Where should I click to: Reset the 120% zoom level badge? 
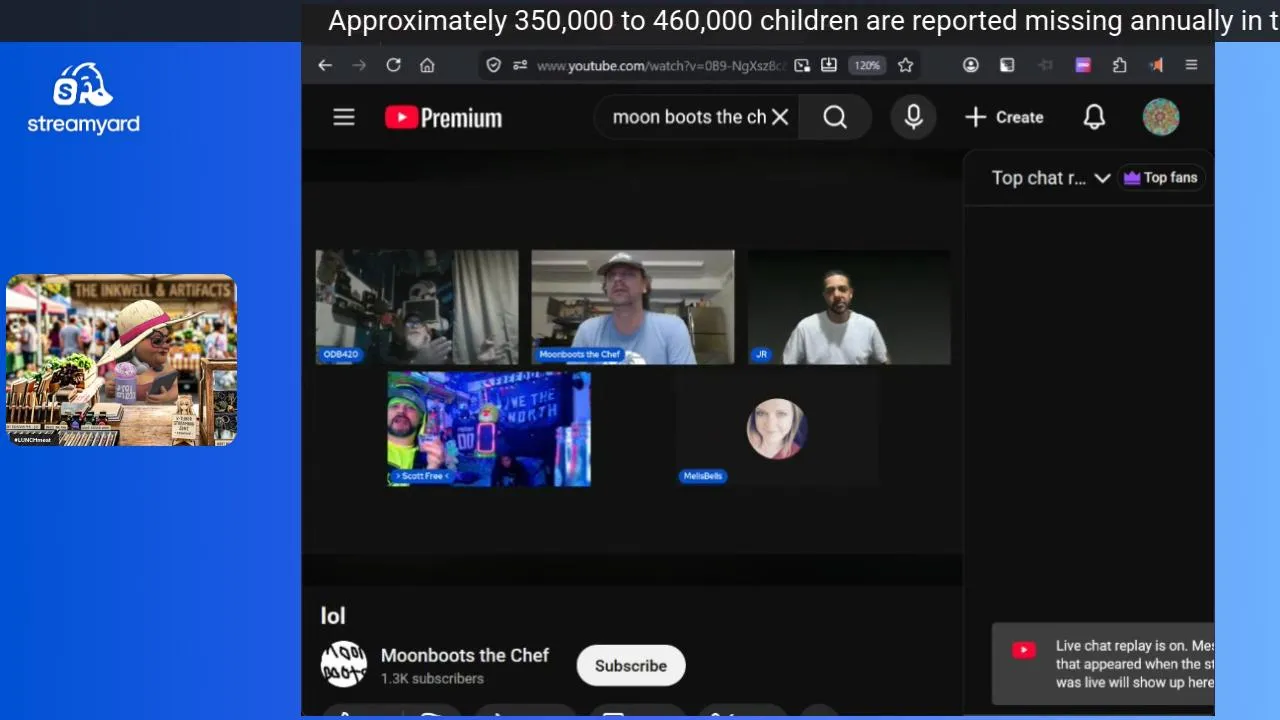(867, 65)
